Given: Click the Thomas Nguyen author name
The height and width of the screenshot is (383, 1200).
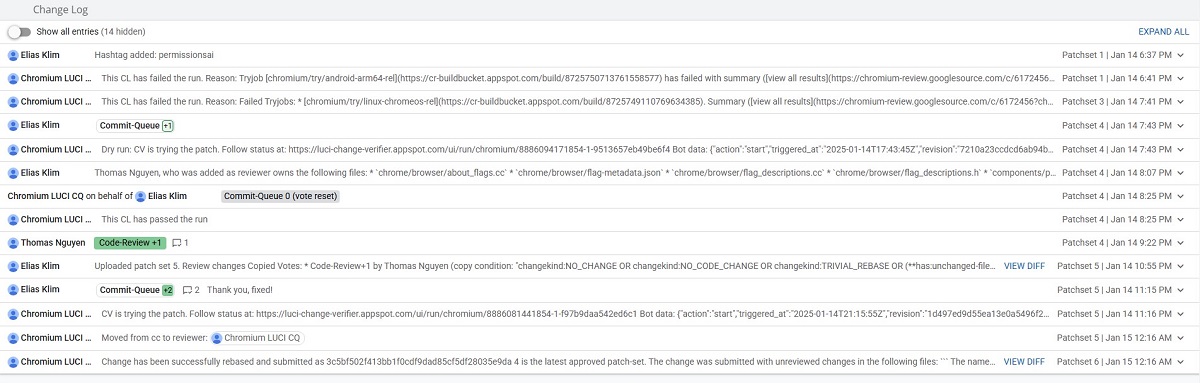Looking at the screenshot, I should coord(52,243).
